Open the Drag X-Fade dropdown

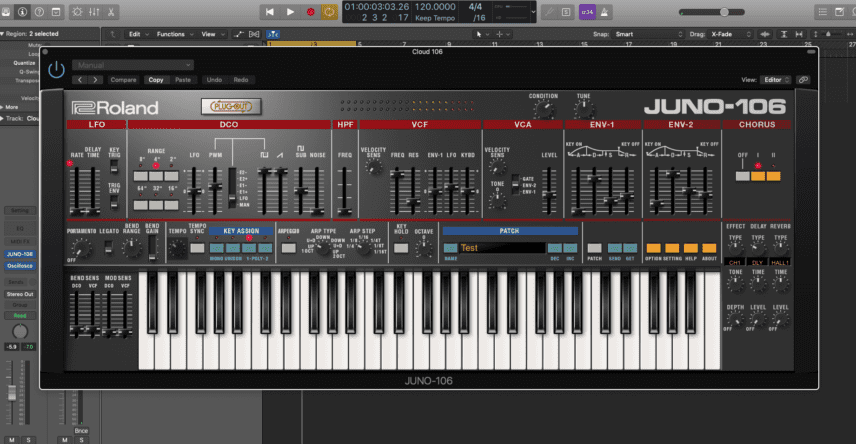click(730, 34)
